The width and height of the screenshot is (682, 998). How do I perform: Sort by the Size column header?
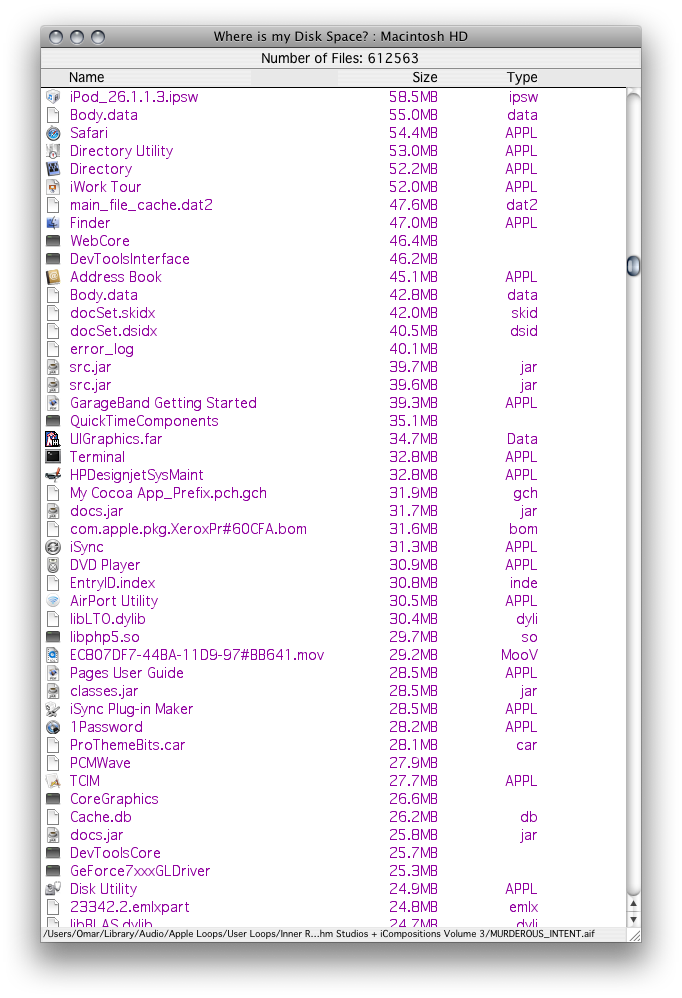(424, 78)
